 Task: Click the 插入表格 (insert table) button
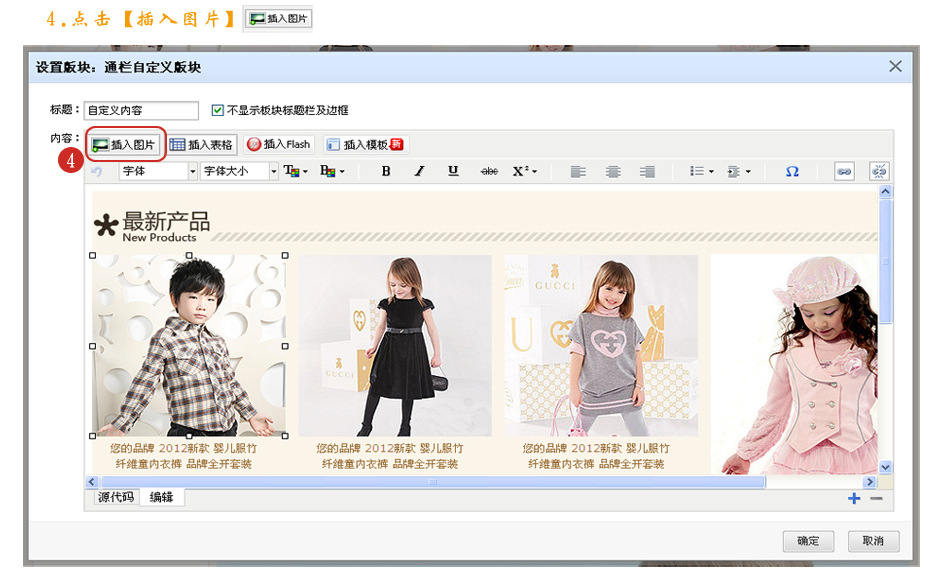[x=201, y=145]
